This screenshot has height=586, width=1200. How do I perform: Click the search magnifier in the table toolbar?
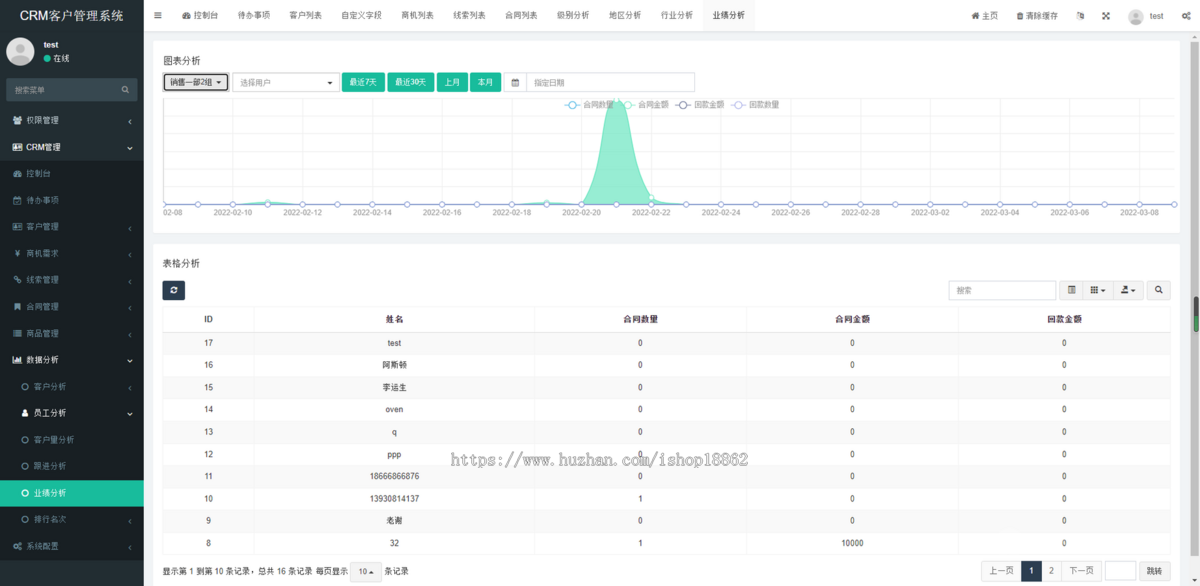pyautogui.click(x=1158, y=290)
